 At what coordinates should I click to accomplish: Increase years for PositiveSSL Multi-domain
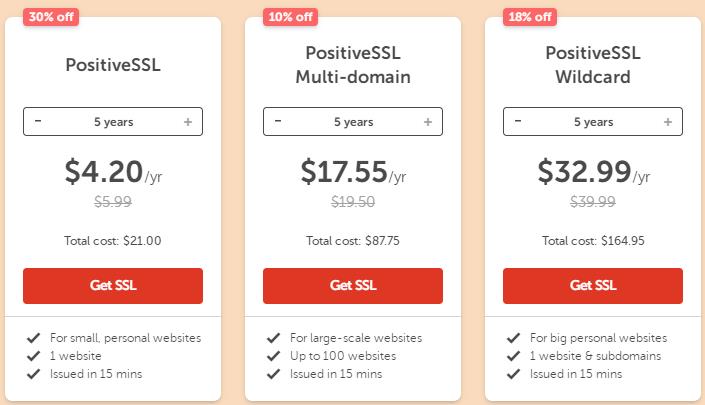[x=427, y=122]
